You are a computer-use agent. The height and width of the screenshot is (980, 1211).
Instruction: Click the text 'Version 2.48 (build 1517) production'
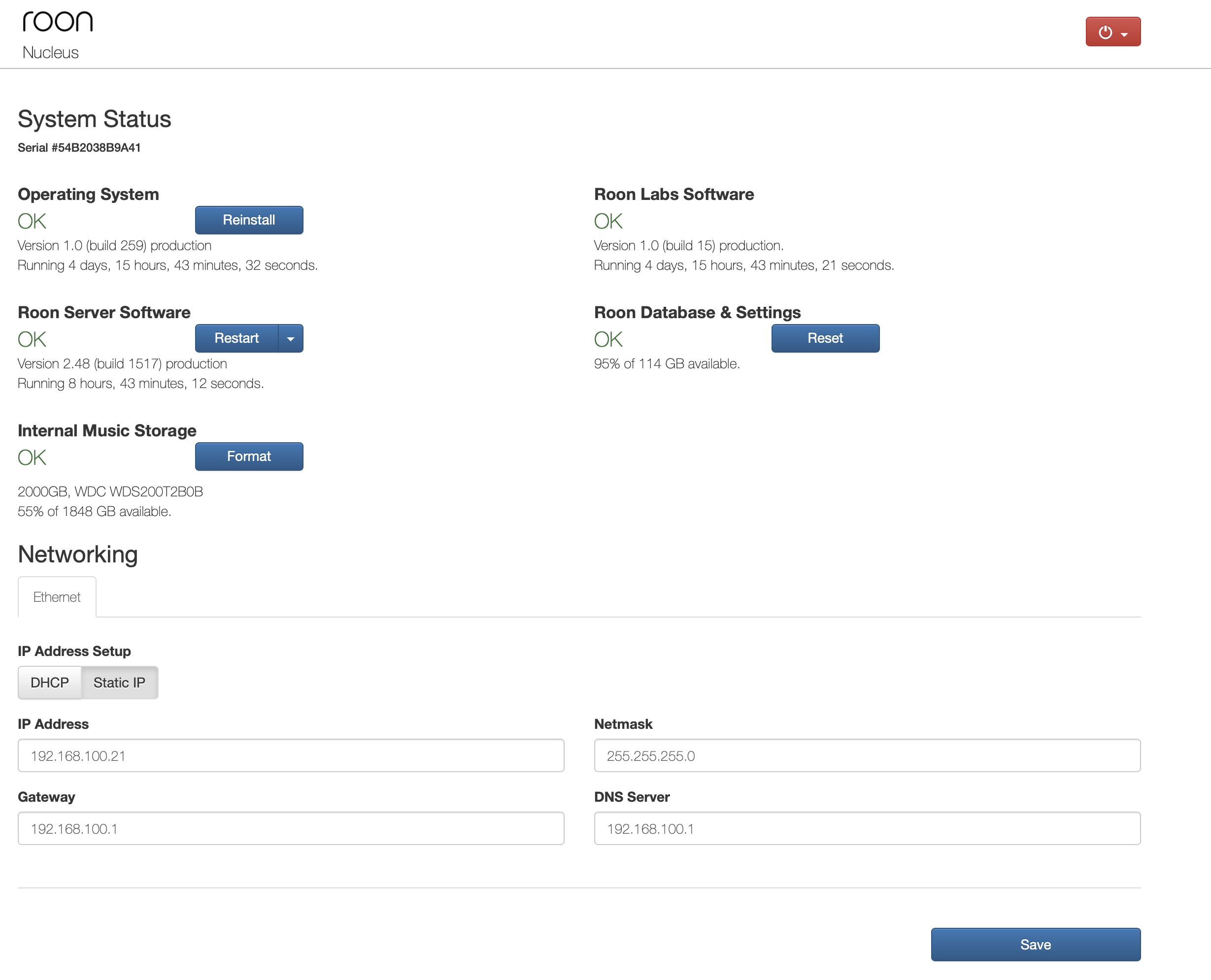click(123, 363)
